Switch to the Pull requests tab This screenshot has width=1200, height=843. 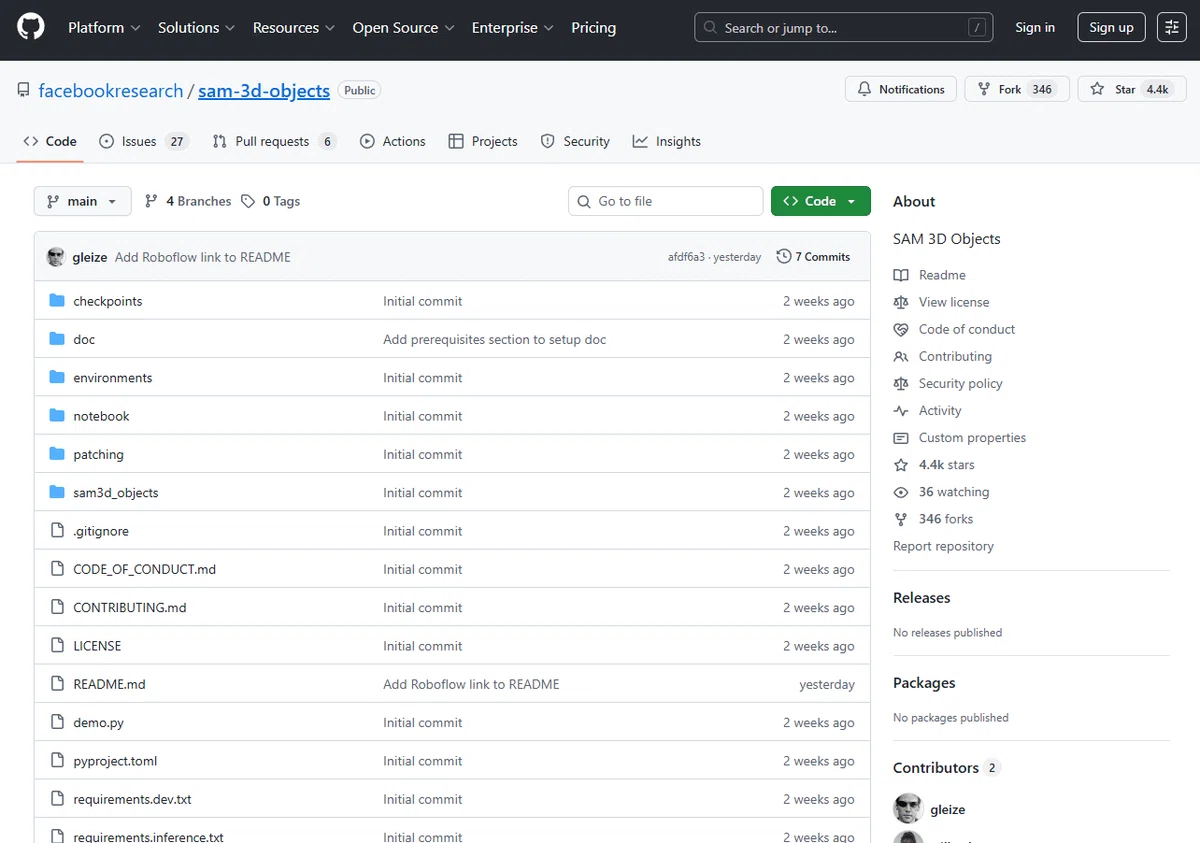pyautogui.click(x=274, y=141)
